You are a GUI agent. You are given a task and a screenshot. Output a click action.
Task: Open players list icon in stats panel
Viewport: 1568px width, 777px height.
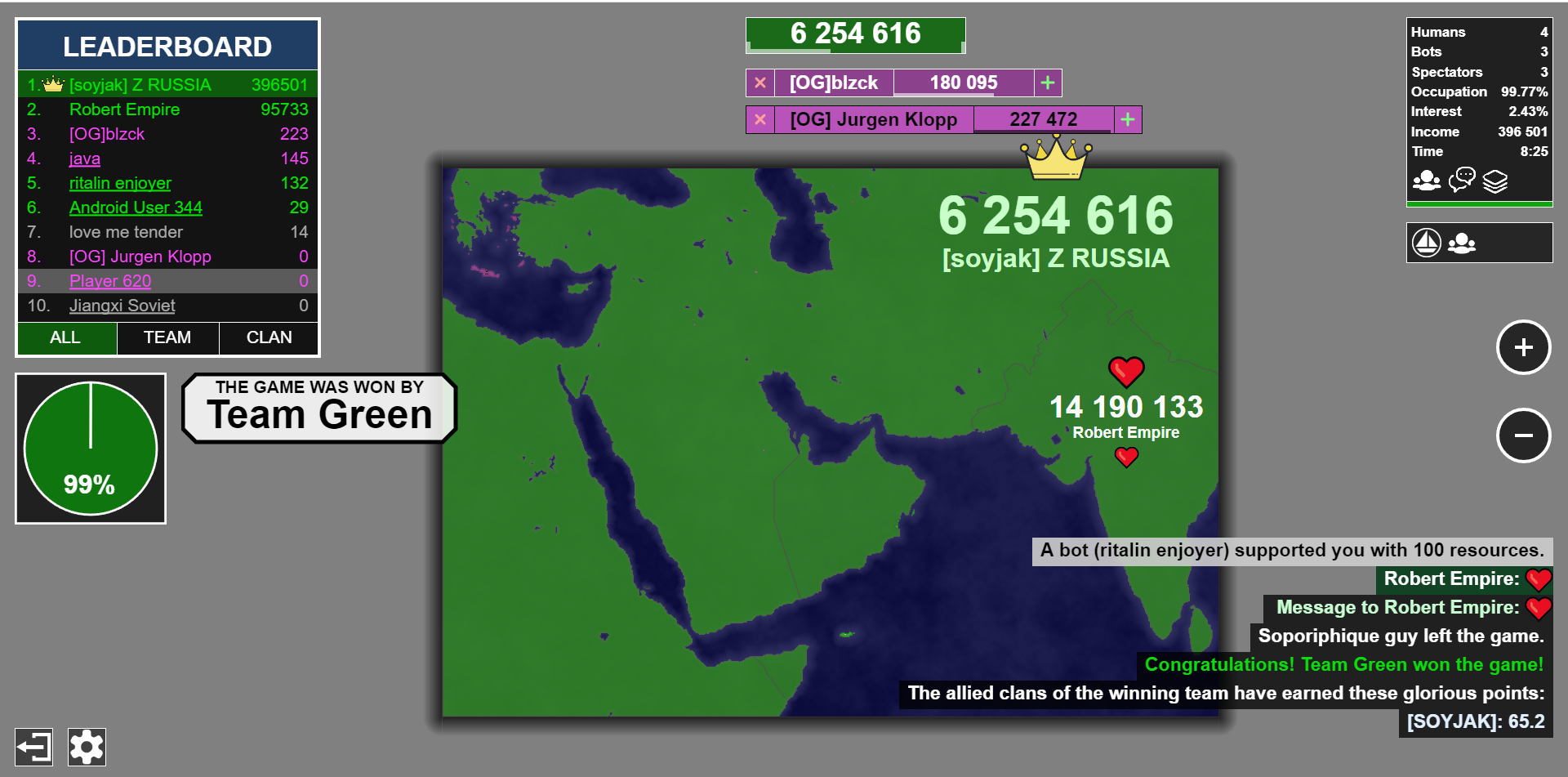click(1427, 181)
